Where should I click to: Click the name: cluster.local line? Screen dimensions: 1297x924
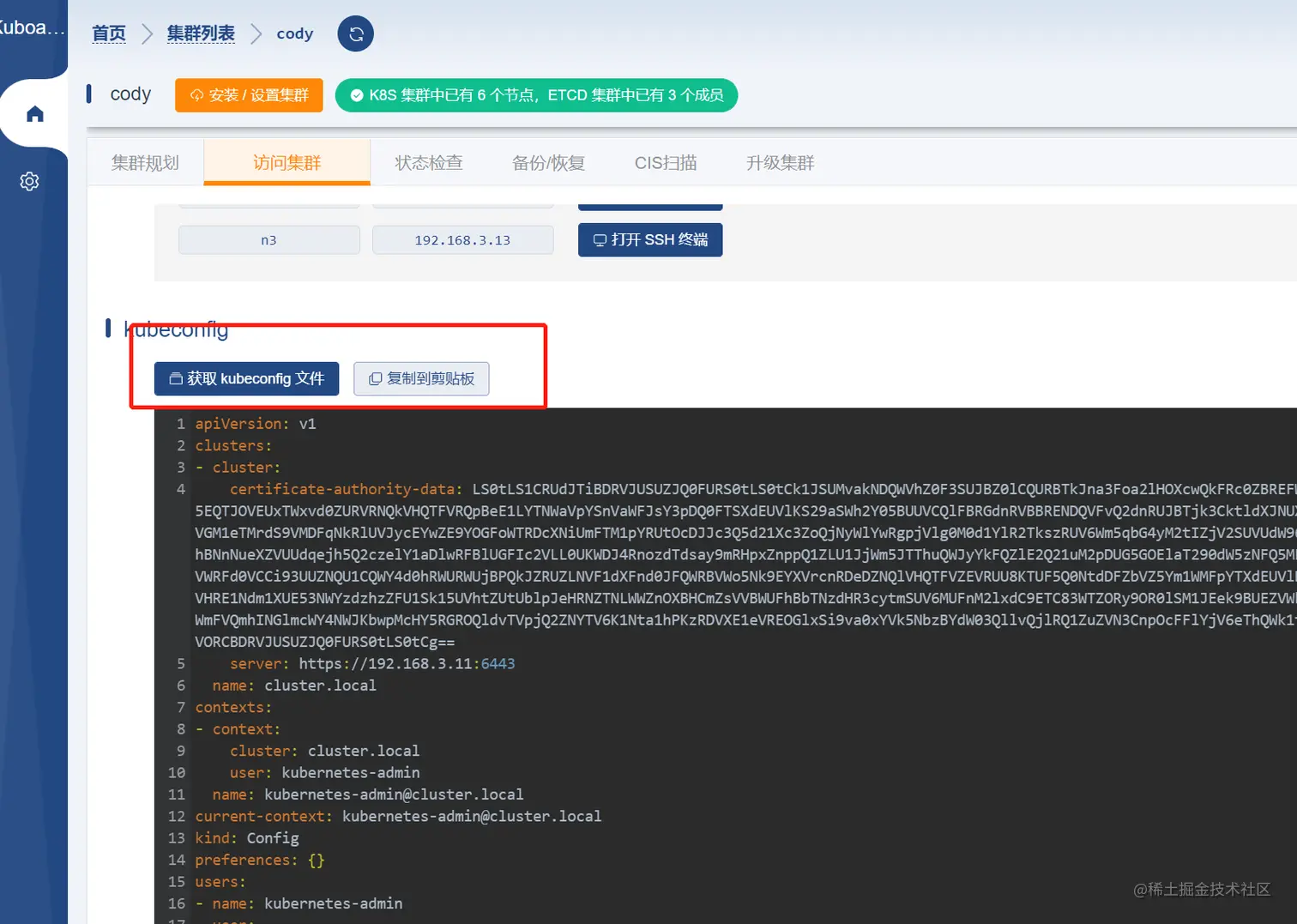pyautogui.click(x=294, y=685)
